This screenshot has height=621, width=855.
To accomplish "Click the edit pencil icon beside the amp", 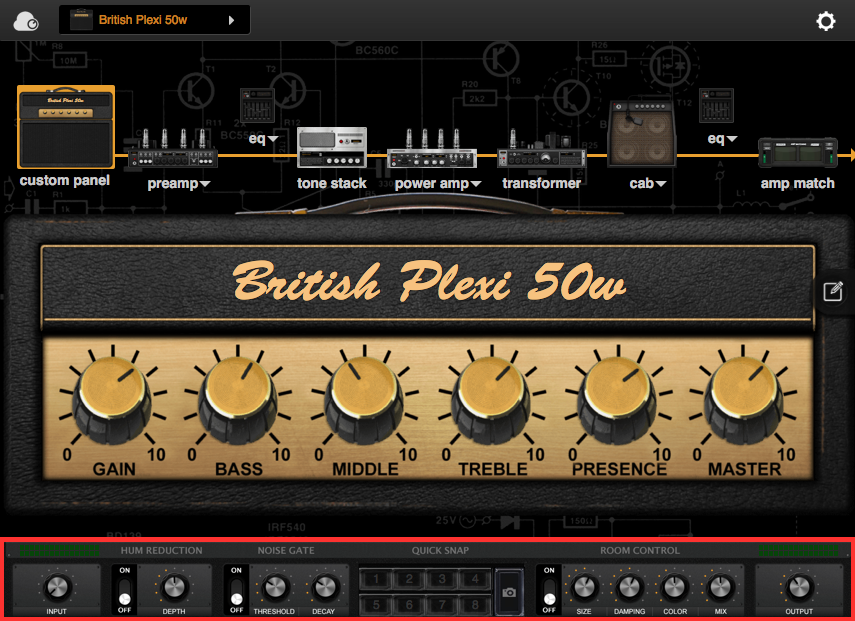I will pos(833,291).
